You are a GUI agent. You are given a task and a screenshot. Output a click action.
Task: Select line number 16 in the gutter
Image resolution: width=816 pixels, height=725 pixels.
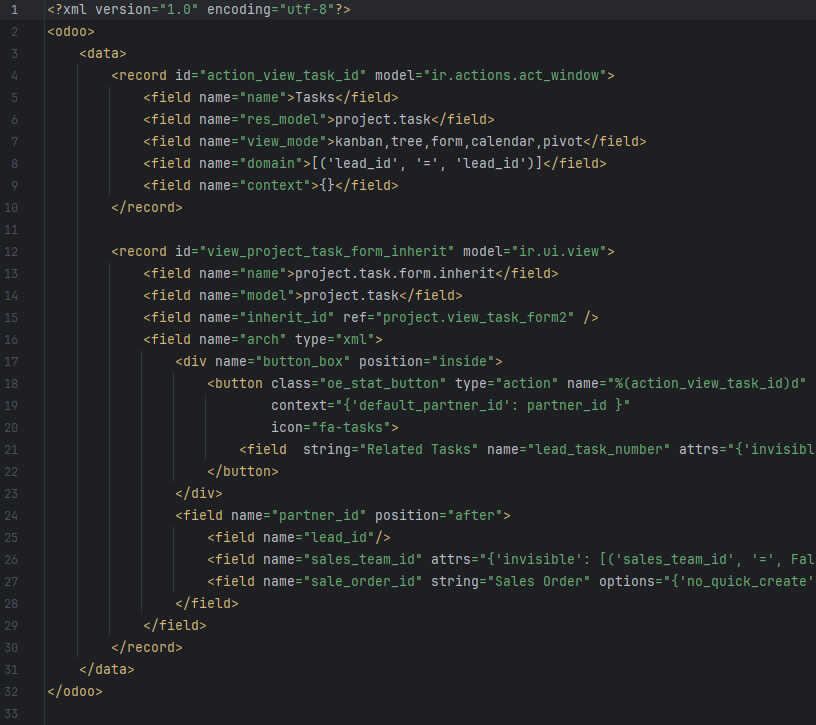[11, 339]
